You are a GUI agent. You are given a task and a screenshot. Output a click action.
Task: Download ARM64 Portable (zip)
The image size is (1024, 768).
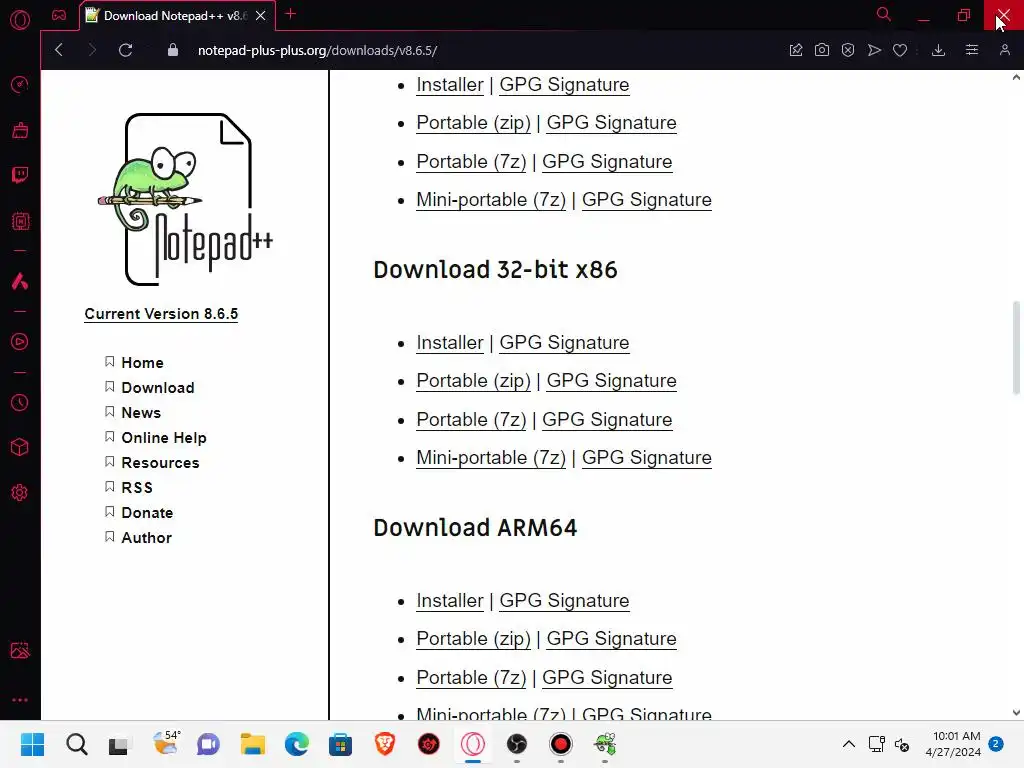point(473,639)
